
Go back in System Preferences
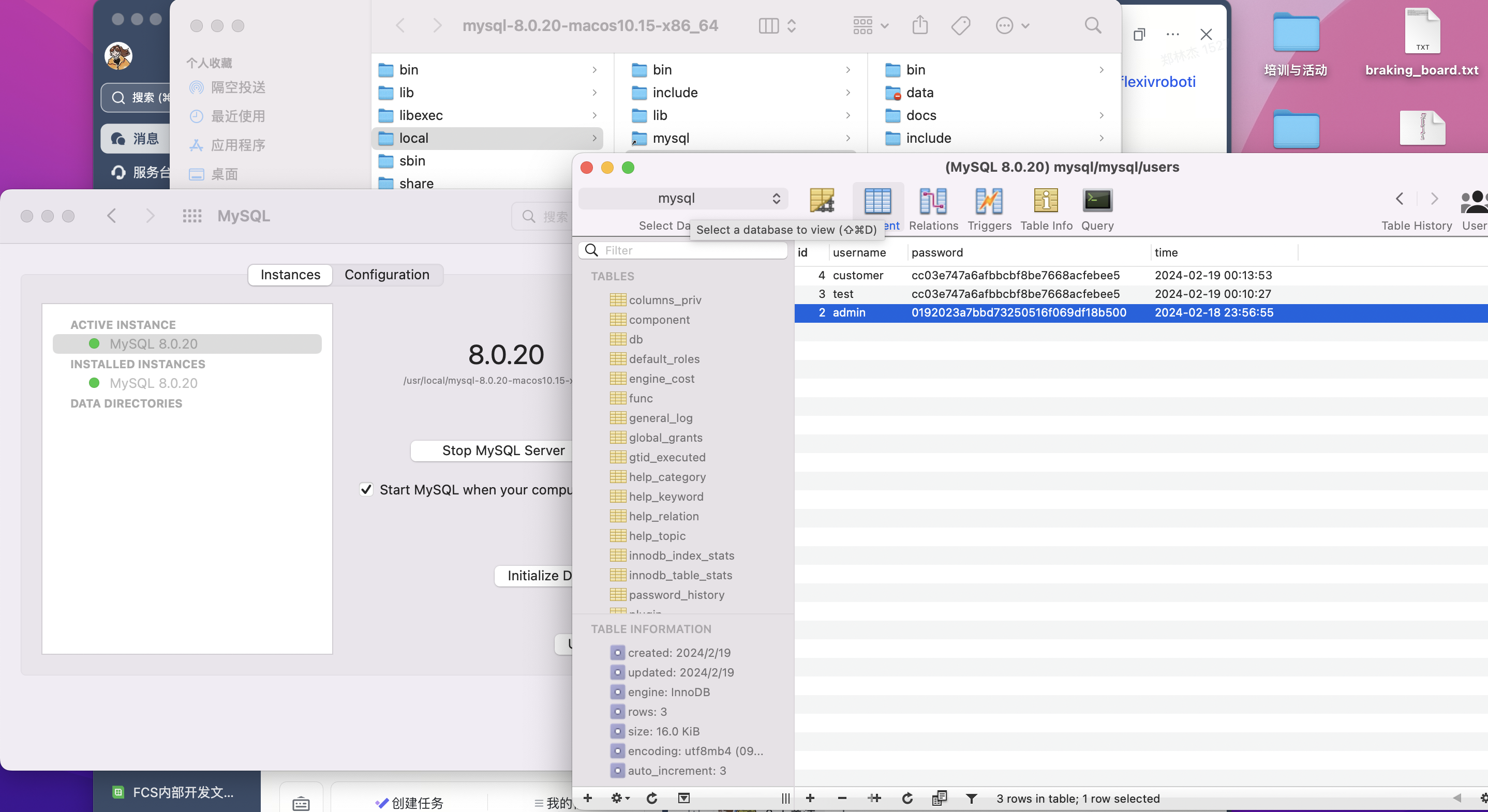(112, 216)
